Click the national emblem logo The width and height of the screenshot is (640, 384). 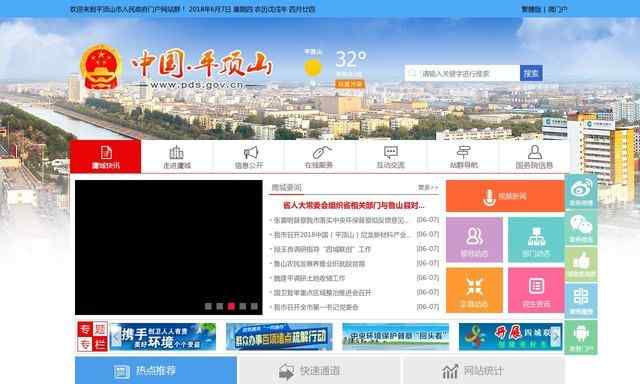click(101, 67)
